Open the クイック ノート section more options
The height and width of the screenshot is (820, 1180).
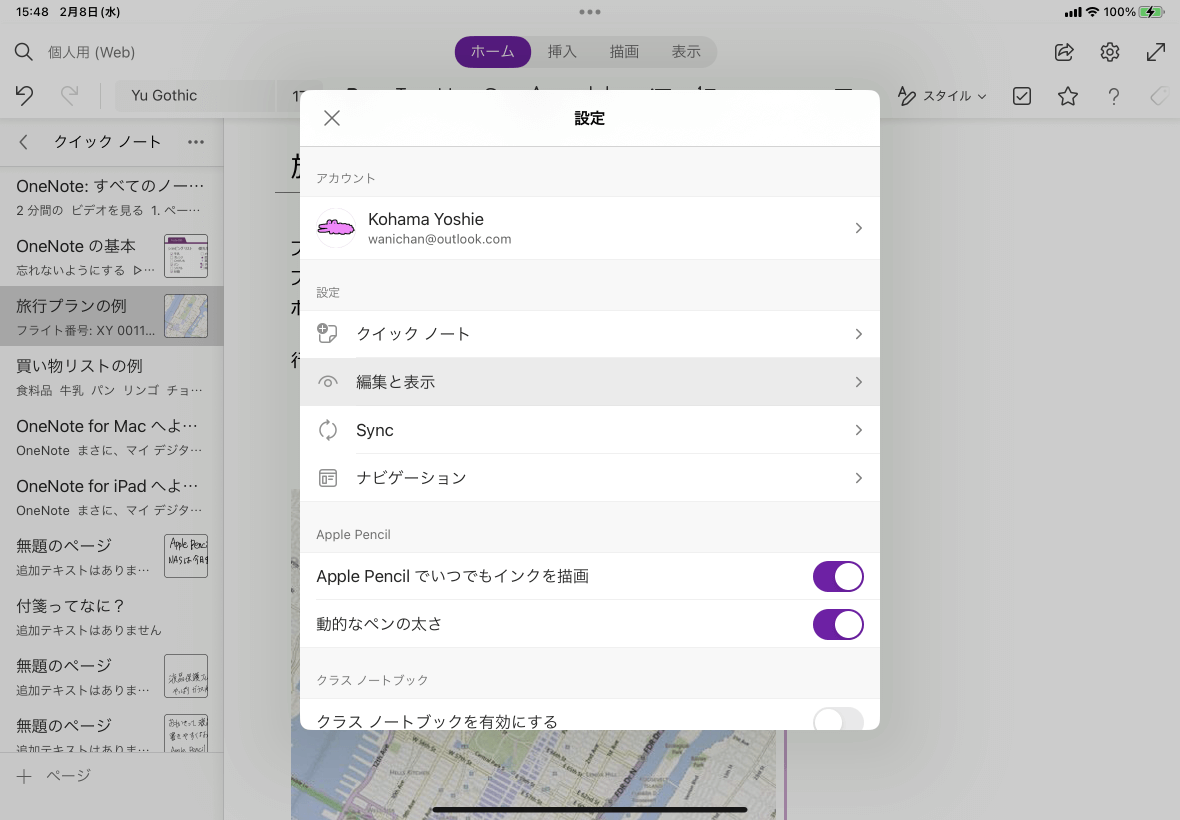point(196,142)
